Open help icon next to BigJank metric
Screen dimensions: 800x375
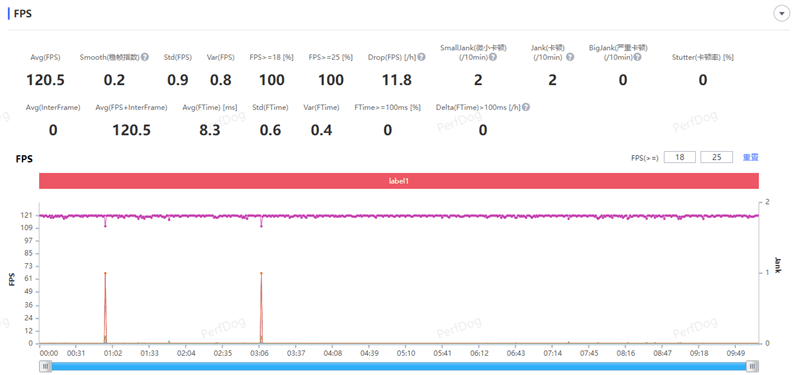[x=637, y=57]
